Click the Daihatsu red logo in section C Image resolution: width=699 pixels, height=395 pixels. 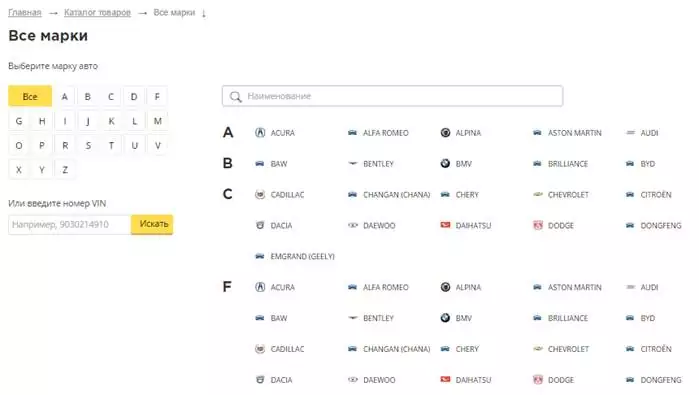point(445,225)
